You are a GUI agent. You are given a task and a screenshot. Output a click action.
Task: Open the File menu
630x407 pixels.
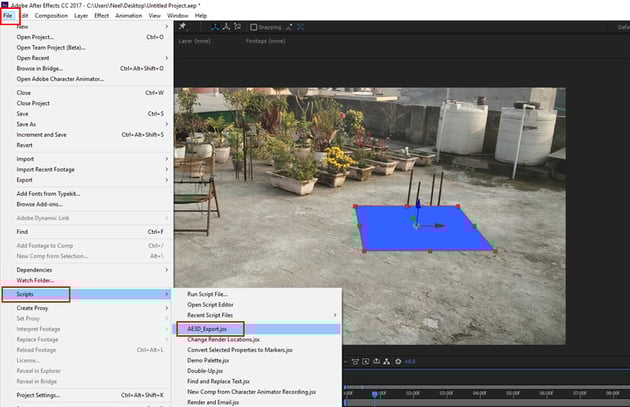(x=8, y=16)
